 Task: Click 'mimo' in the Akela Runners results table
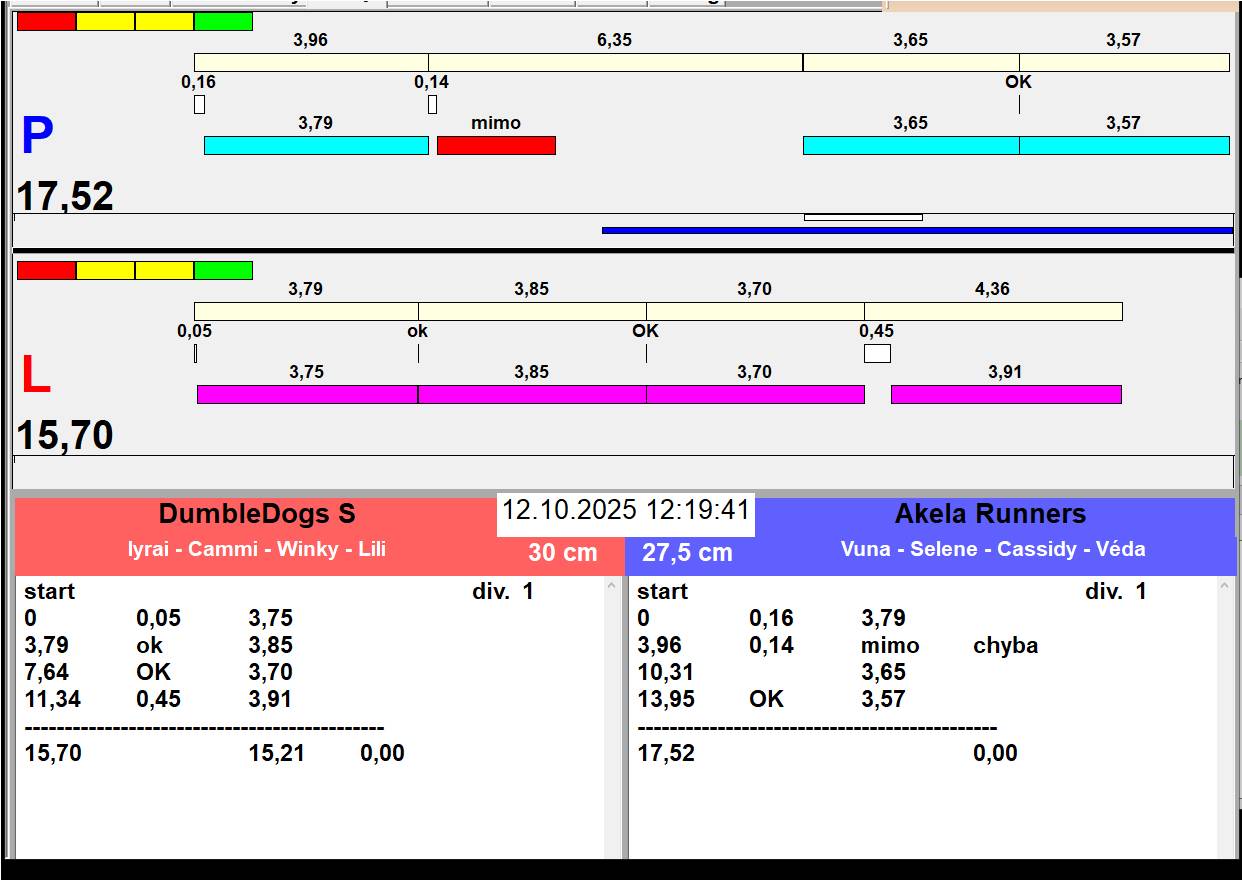(x=890, y=646)
